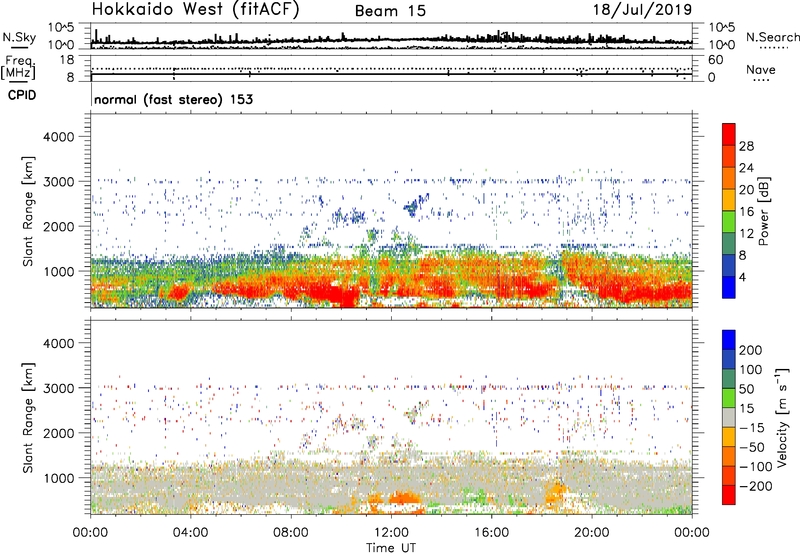800x554 pixels.
Task: Click the '12:00' time axis label
Action: (x=391, y=533)
